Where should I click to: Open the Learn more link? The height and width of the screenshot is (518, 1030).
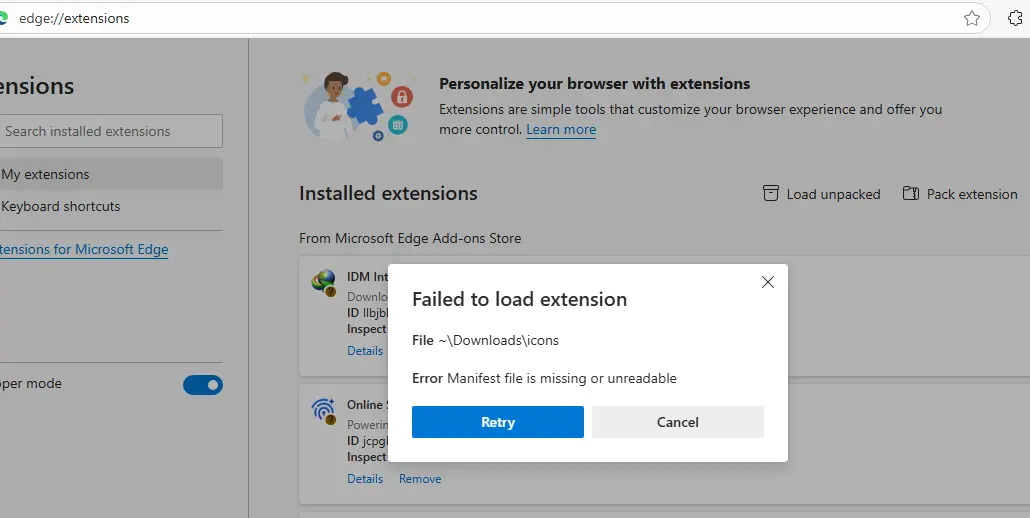tap(561, 129)
